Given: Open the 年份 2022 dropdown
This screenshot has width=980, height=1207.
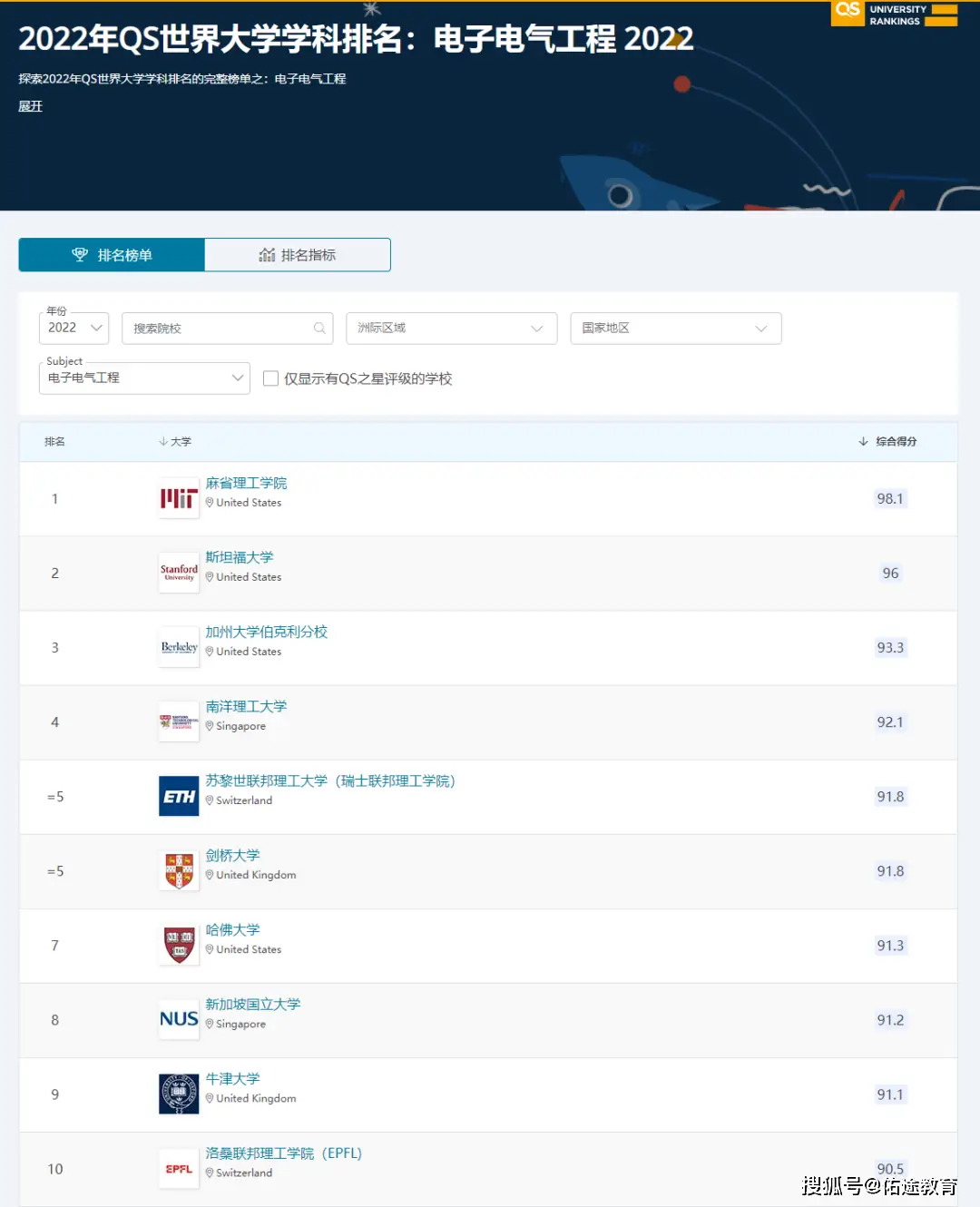Looking at the screenshot, I should click(73, 328).
